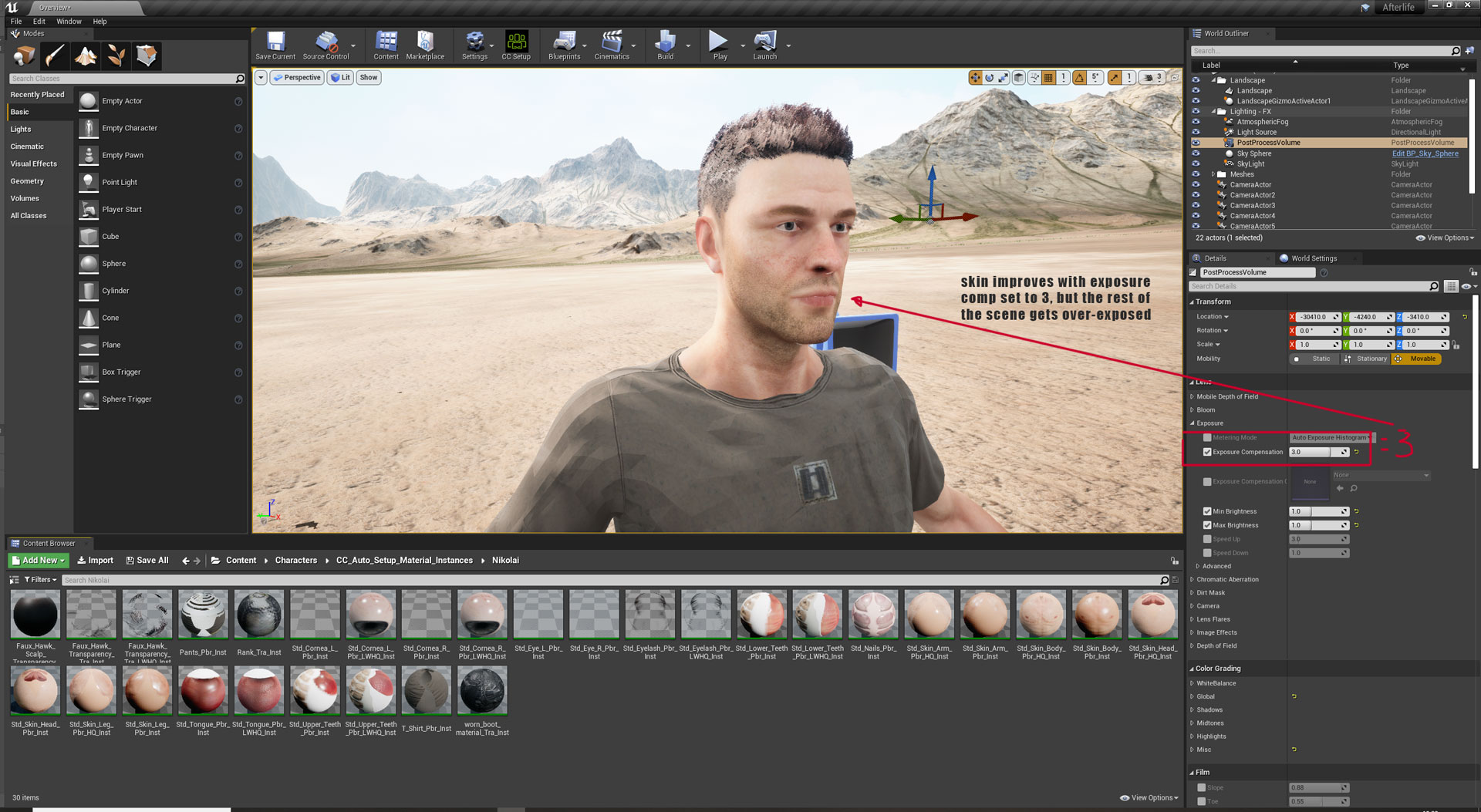Open the Blueprints toolbar icon
The height and width of the screenshot is (812, 1481).
tap(564, 45)
